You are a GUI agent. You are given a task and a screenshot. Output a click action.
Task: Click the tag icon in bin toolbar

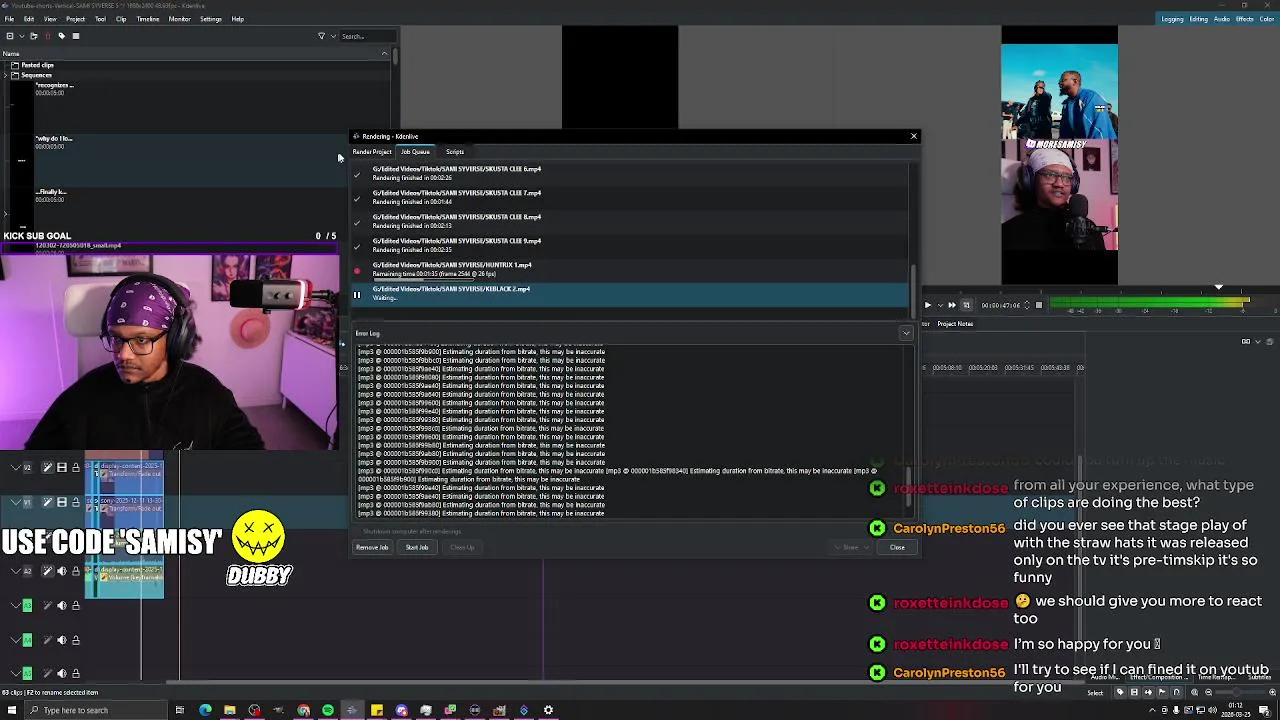[61, 36]
